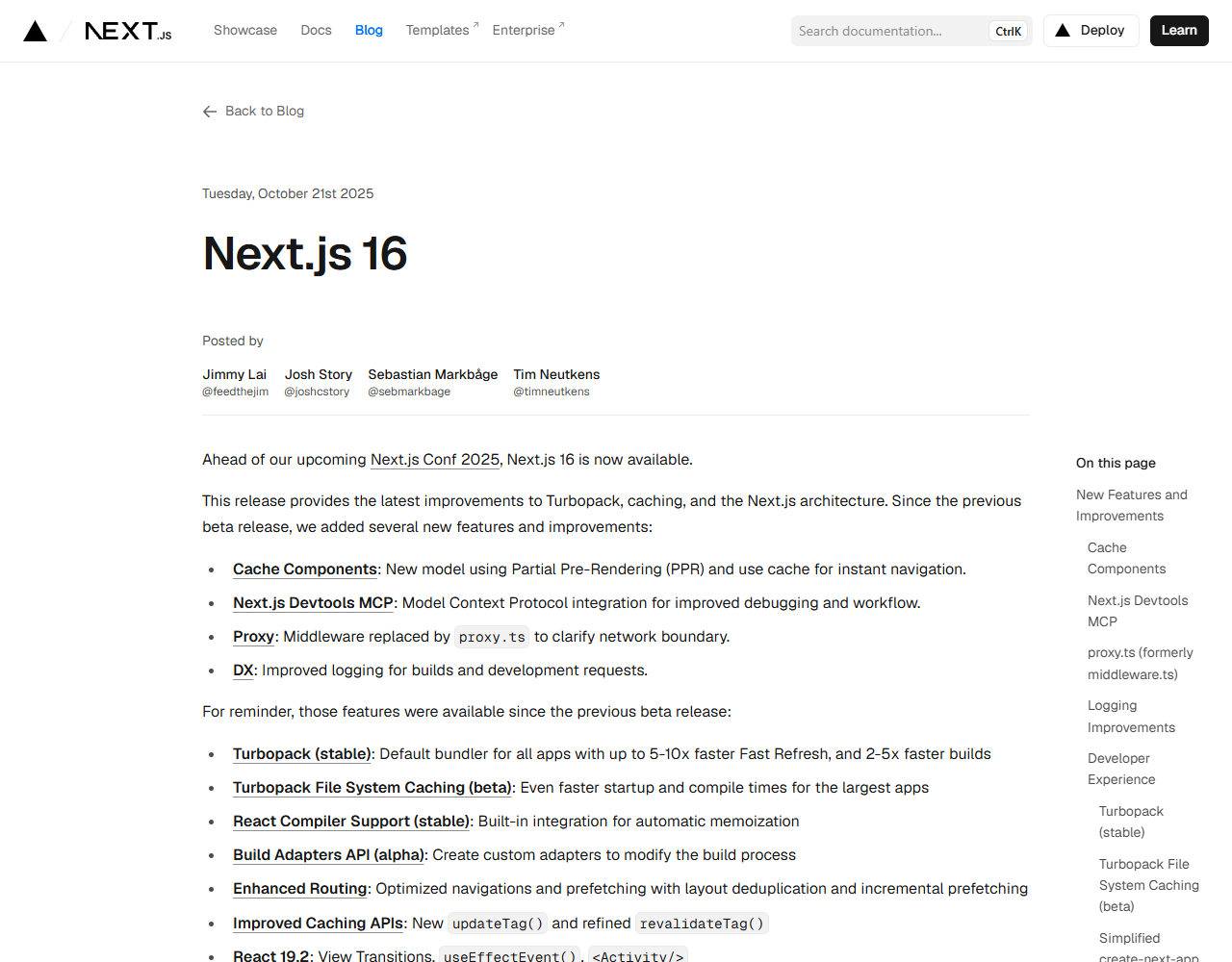Jump to proxy.ts (formerly middleware.ts) section

(x=1141, y=664)
